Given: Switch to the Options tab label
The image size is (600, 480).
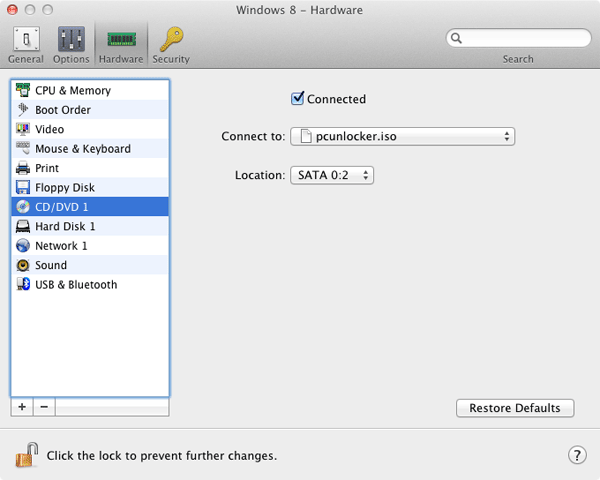Looking at the screenshot, I should [71, 59].
